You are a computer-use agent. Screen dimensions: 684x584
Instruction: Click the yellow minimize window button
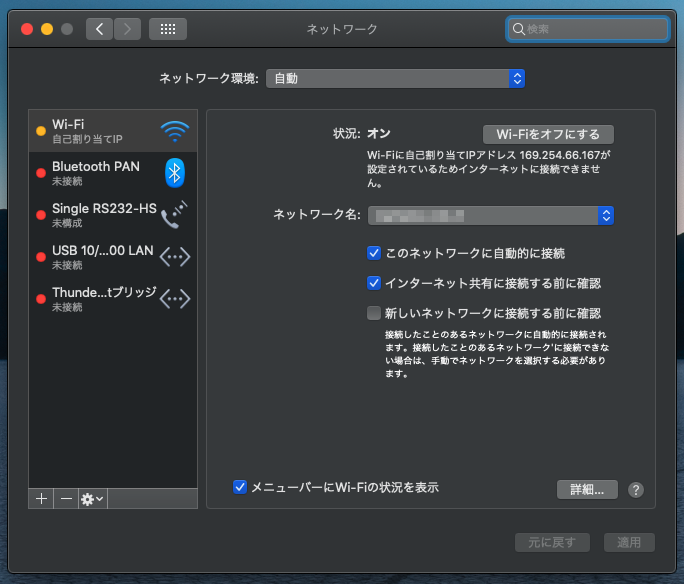pyautogui.click(x=47, y=29)
